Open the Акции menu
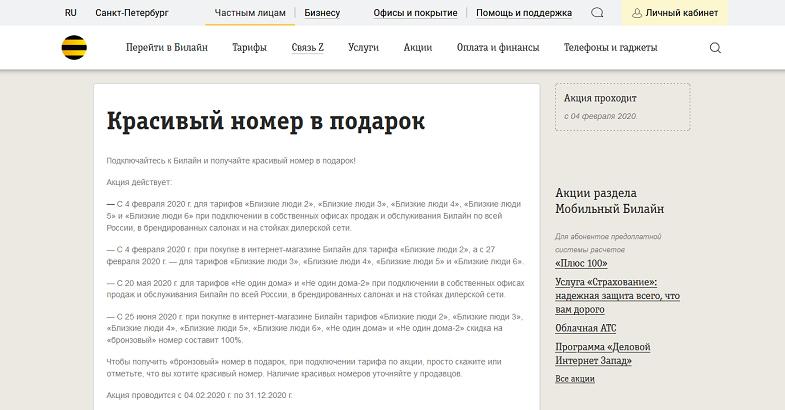 tap(418, 48)
